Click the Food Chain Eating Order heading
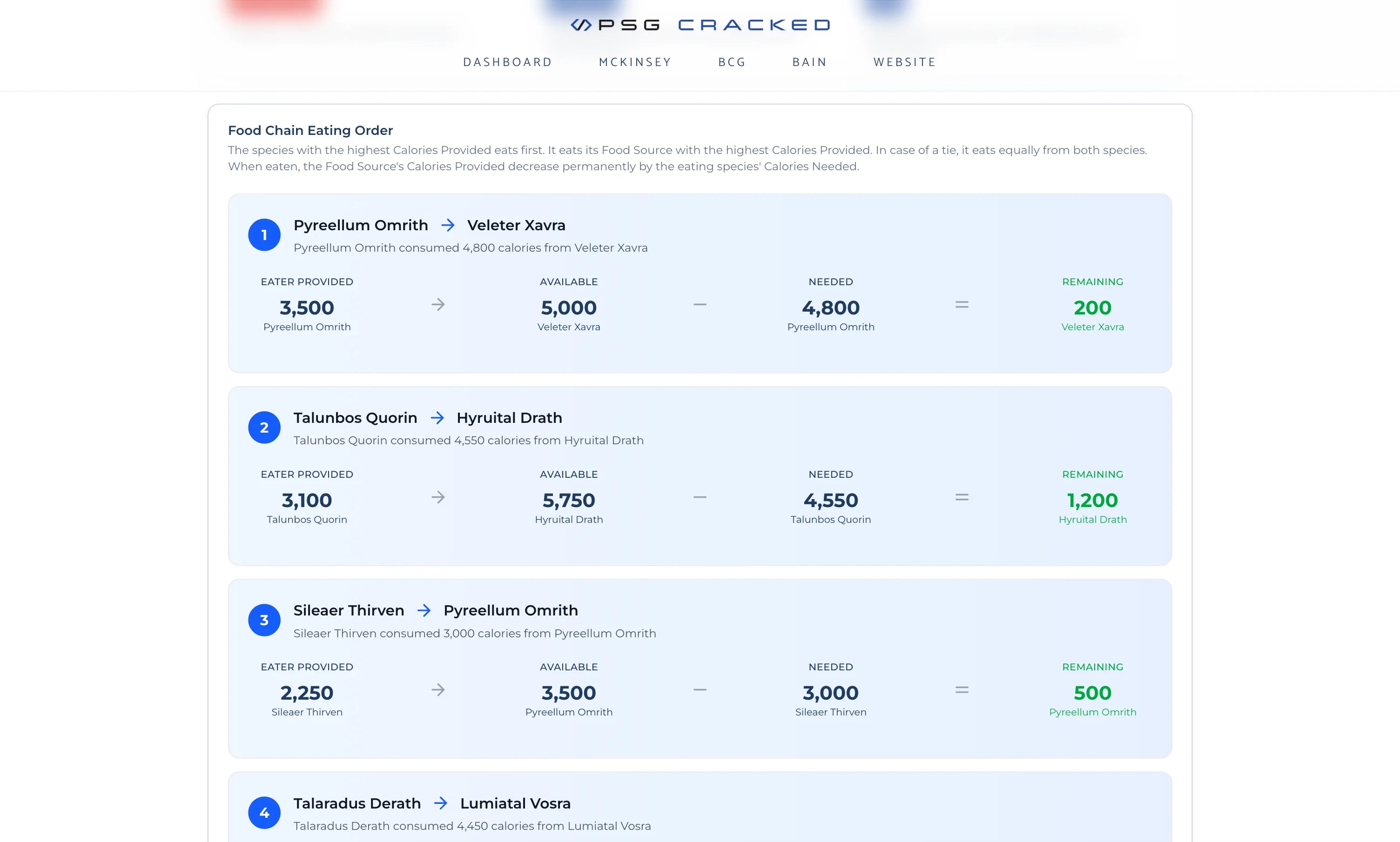1400x842 pixels. pyautogui.click(x=310, y=131)
